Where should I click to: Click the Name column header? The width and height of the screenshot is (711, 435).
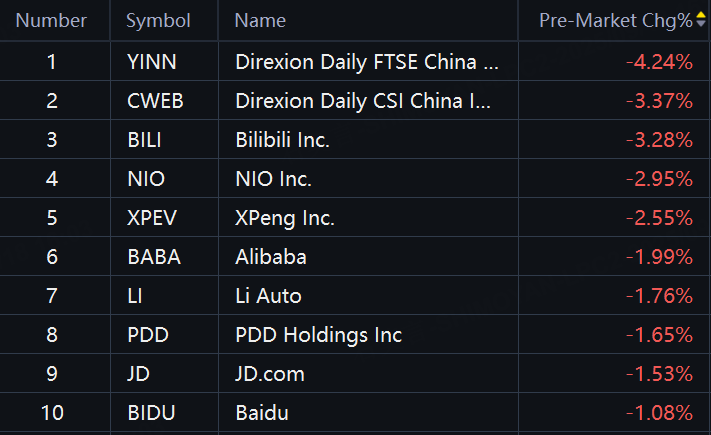pyautogui.click(x=260, y=20)
